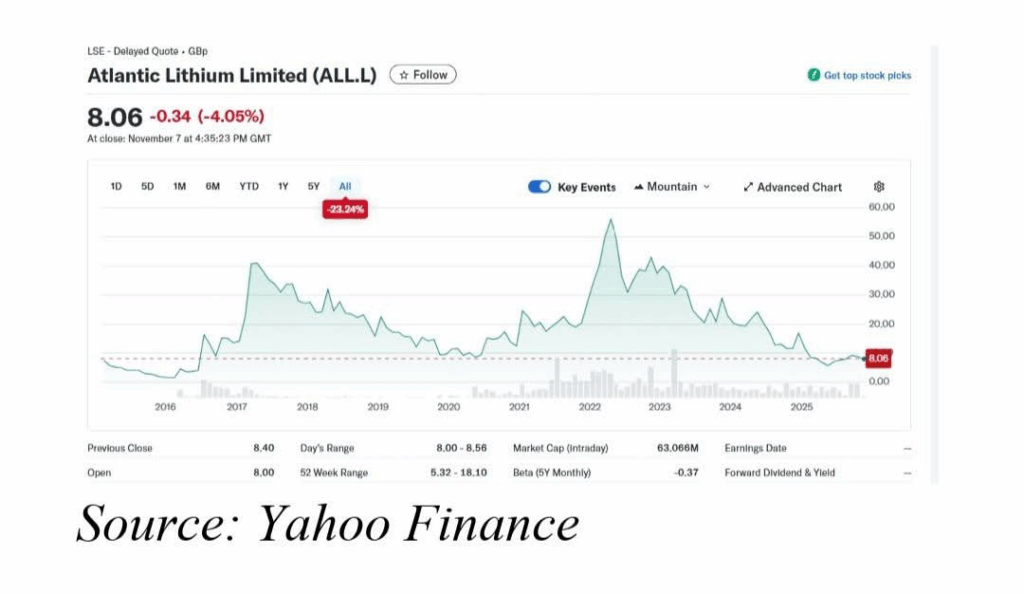Viewport: 1024px width, 594px height.
Task: Click the green top stock picks icon
Action: click(x=814, y=76)
